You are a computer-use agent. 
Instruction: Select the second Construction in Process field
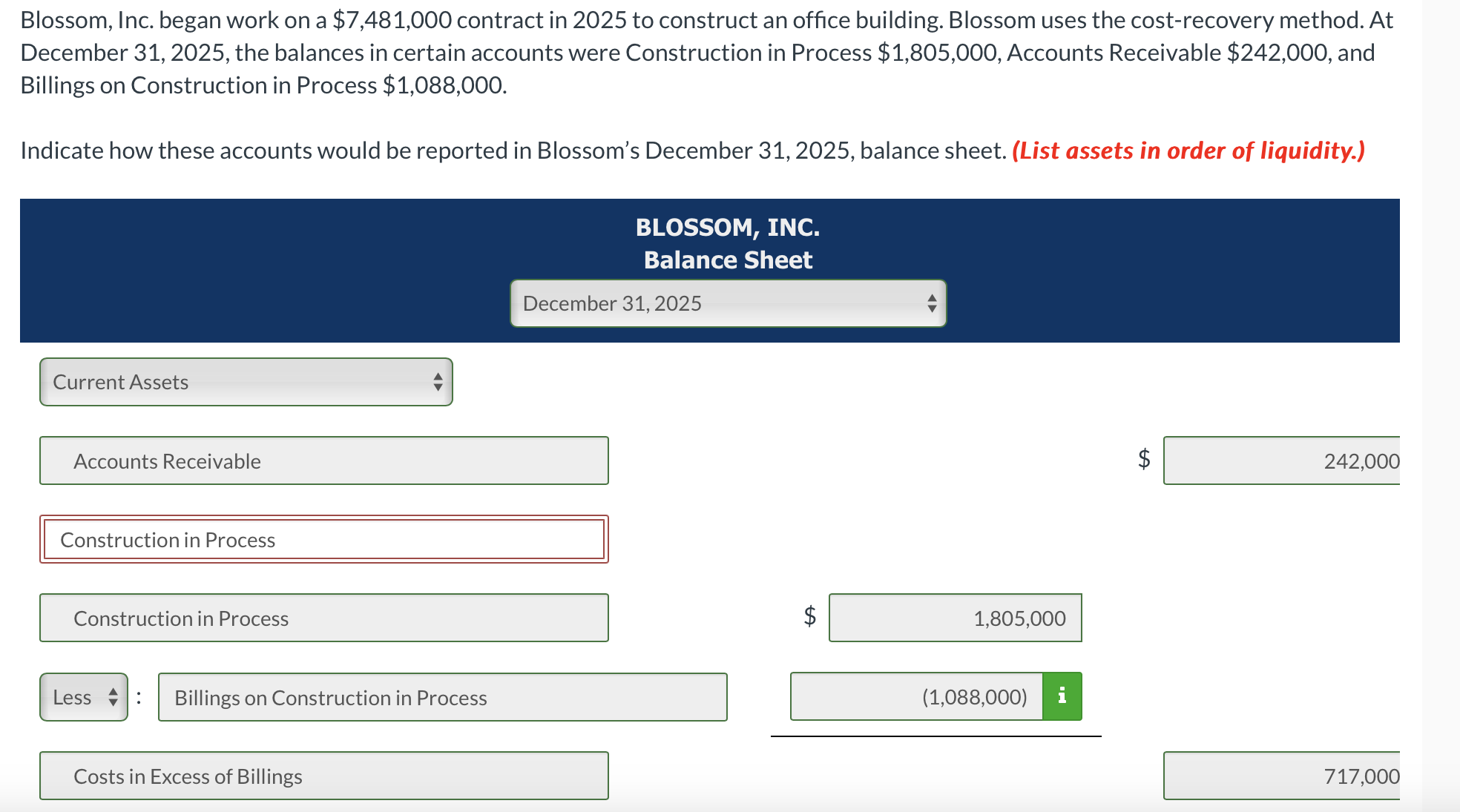(x=323, y=618)
